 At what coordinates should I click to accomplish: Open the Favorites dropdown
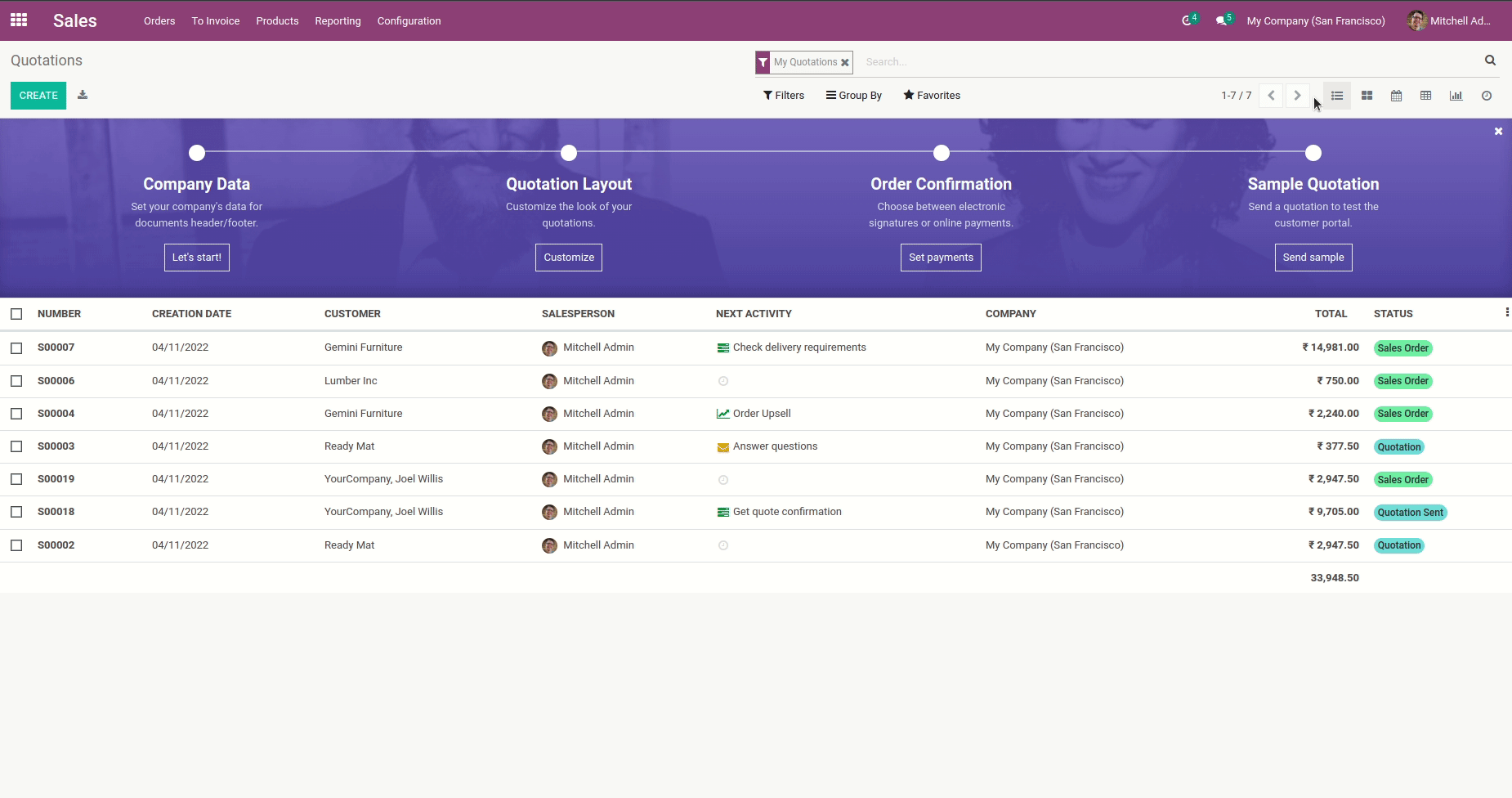(x=932, y=96)
